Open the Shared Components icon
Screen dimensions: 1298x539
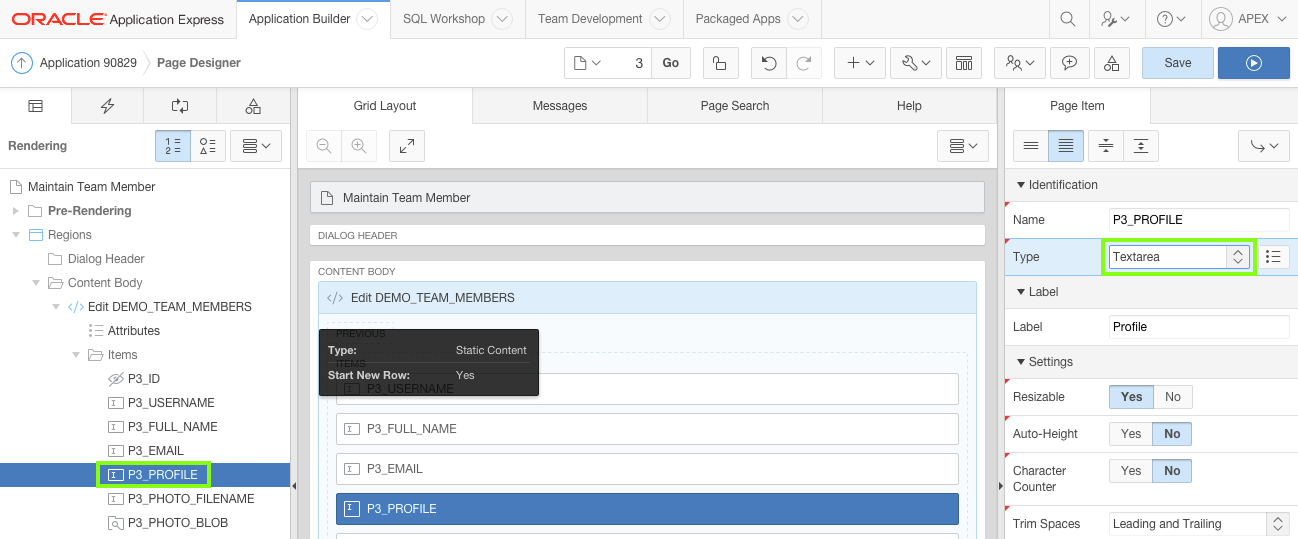pos(1111,63)
